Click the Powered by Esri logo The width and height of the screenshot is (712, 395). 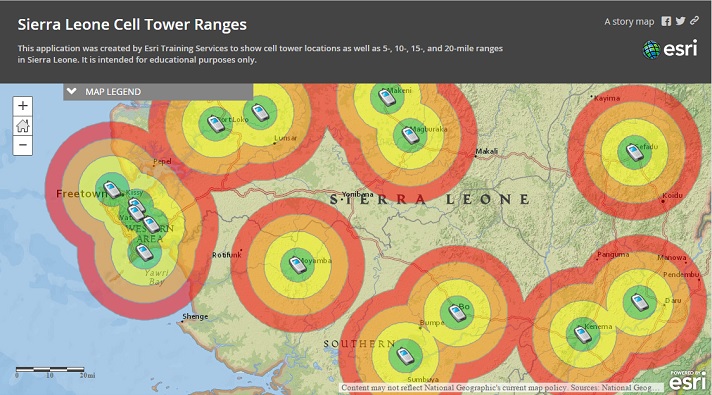(x=687, y=380)
